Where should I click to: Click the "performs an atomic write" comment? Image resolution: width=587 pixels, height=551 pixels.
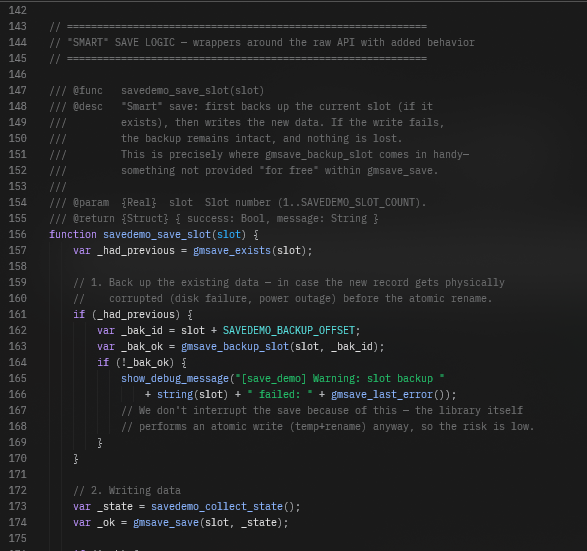[328, 427]
